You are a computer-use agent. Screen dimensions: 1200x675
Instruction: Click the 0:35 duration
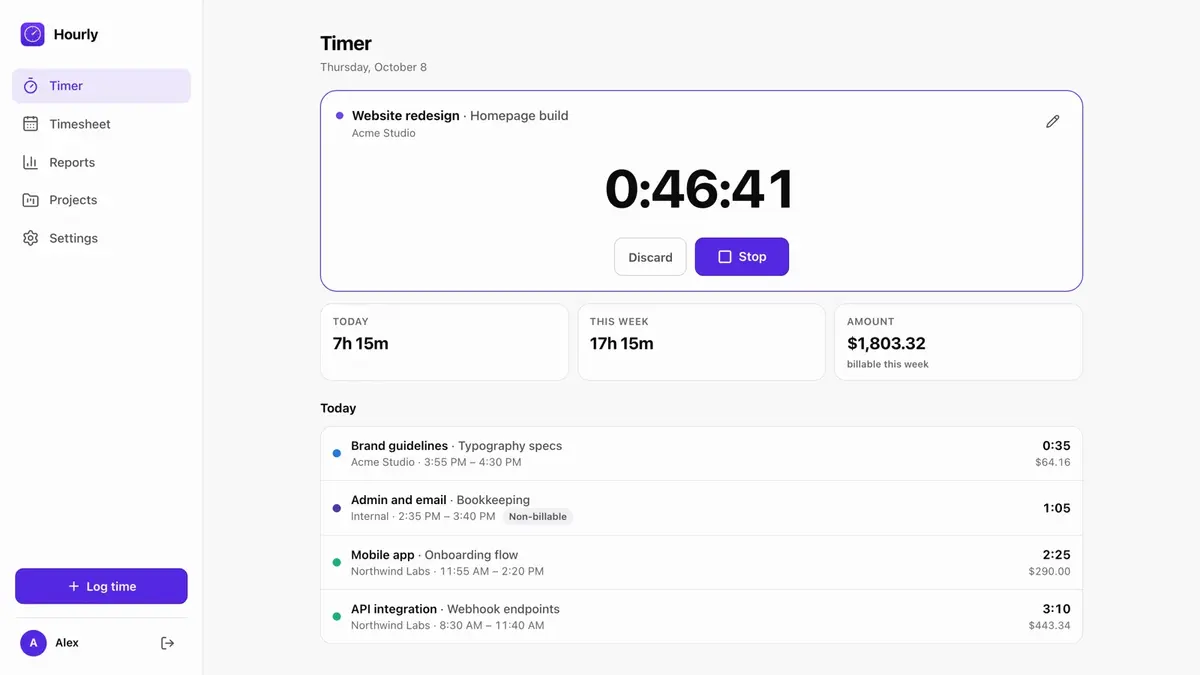coord(1056,446)
